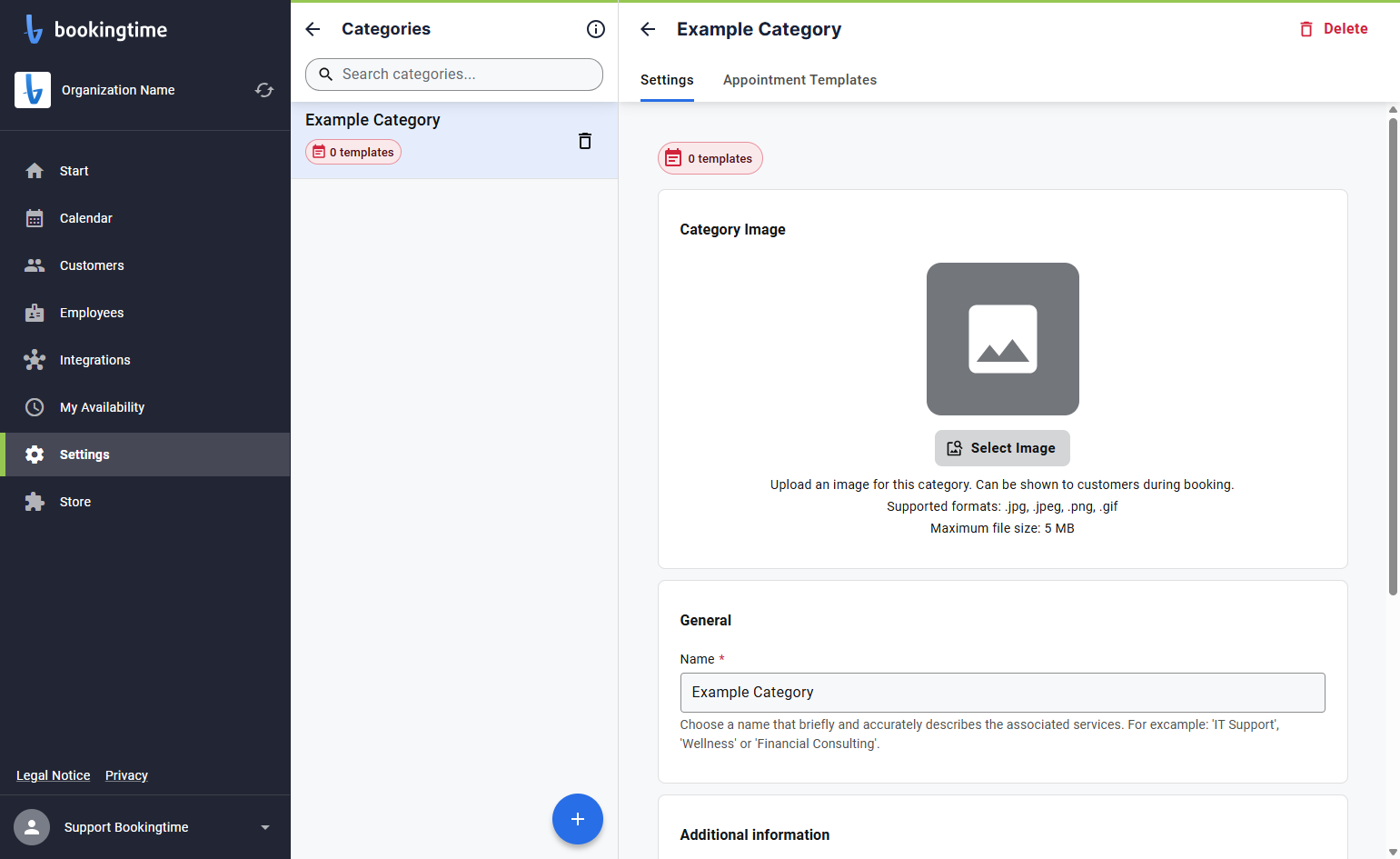
Task: Expand the Support Bookingtime user menu
Action: 145,827
